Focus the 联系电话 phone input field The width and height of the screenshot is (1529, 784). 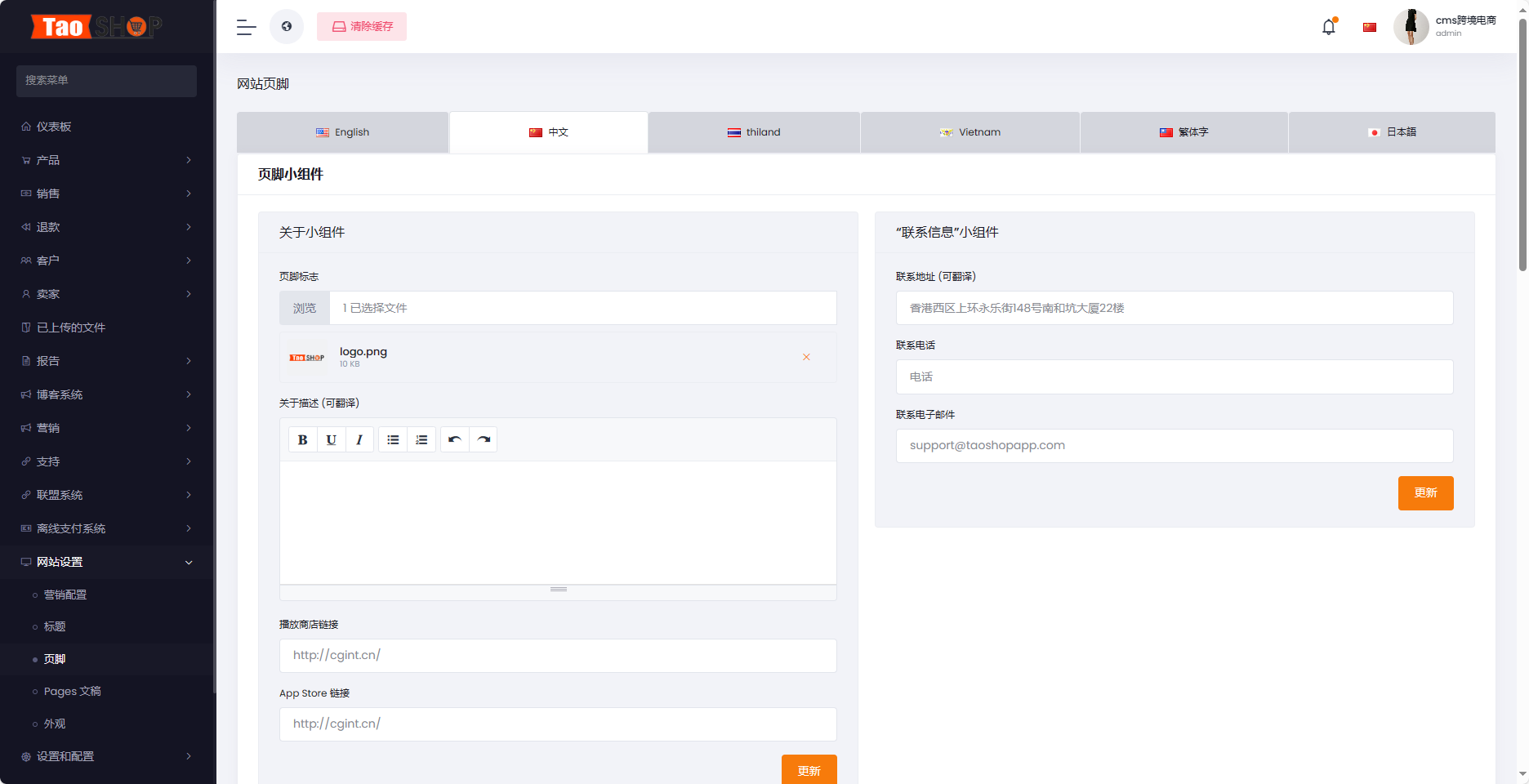[x=1175, y=377]
